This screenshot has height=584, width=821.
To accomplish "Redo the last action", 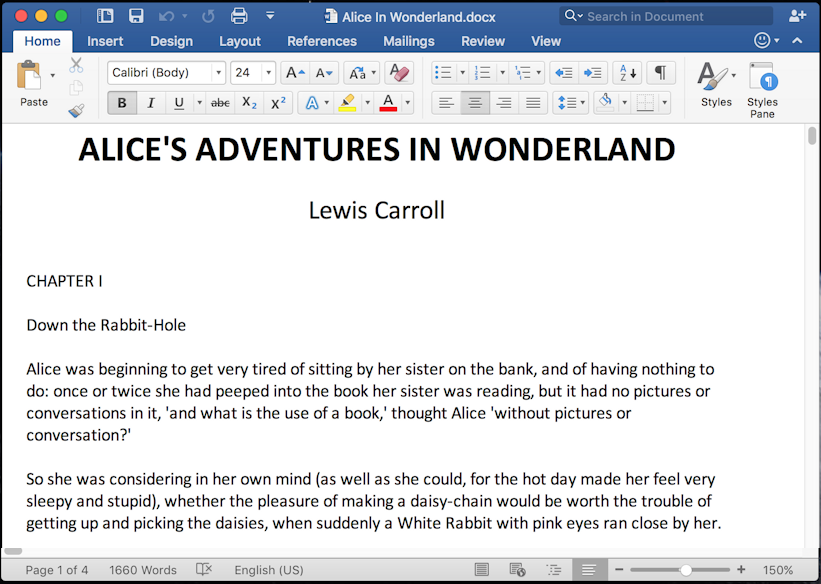I will [208, 17].
